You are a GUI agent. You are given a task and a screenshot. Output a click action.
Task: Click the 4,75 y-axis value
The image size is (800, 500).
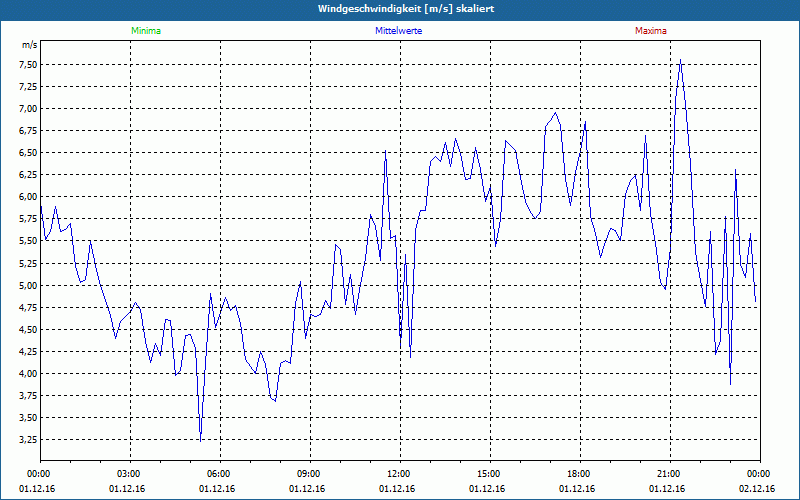click(29, 307)
